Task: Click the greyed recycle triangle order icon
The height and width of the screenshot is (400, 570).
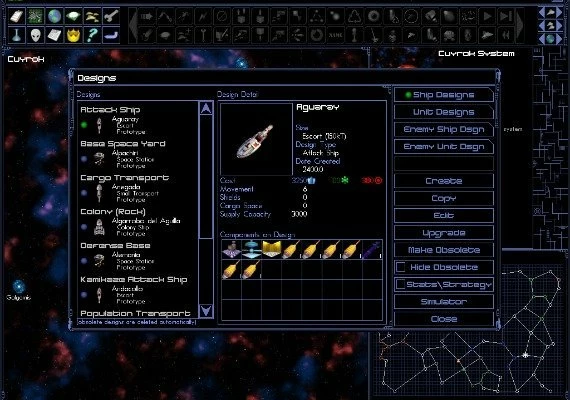Action: (354, 16)
